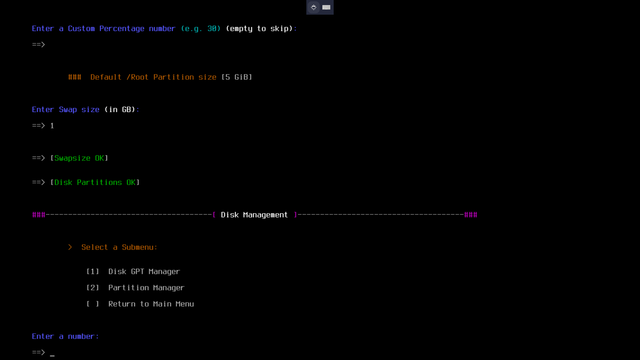Choose the Return to Main Menu option
Screen dimensions: 640x360
(140, 304)
